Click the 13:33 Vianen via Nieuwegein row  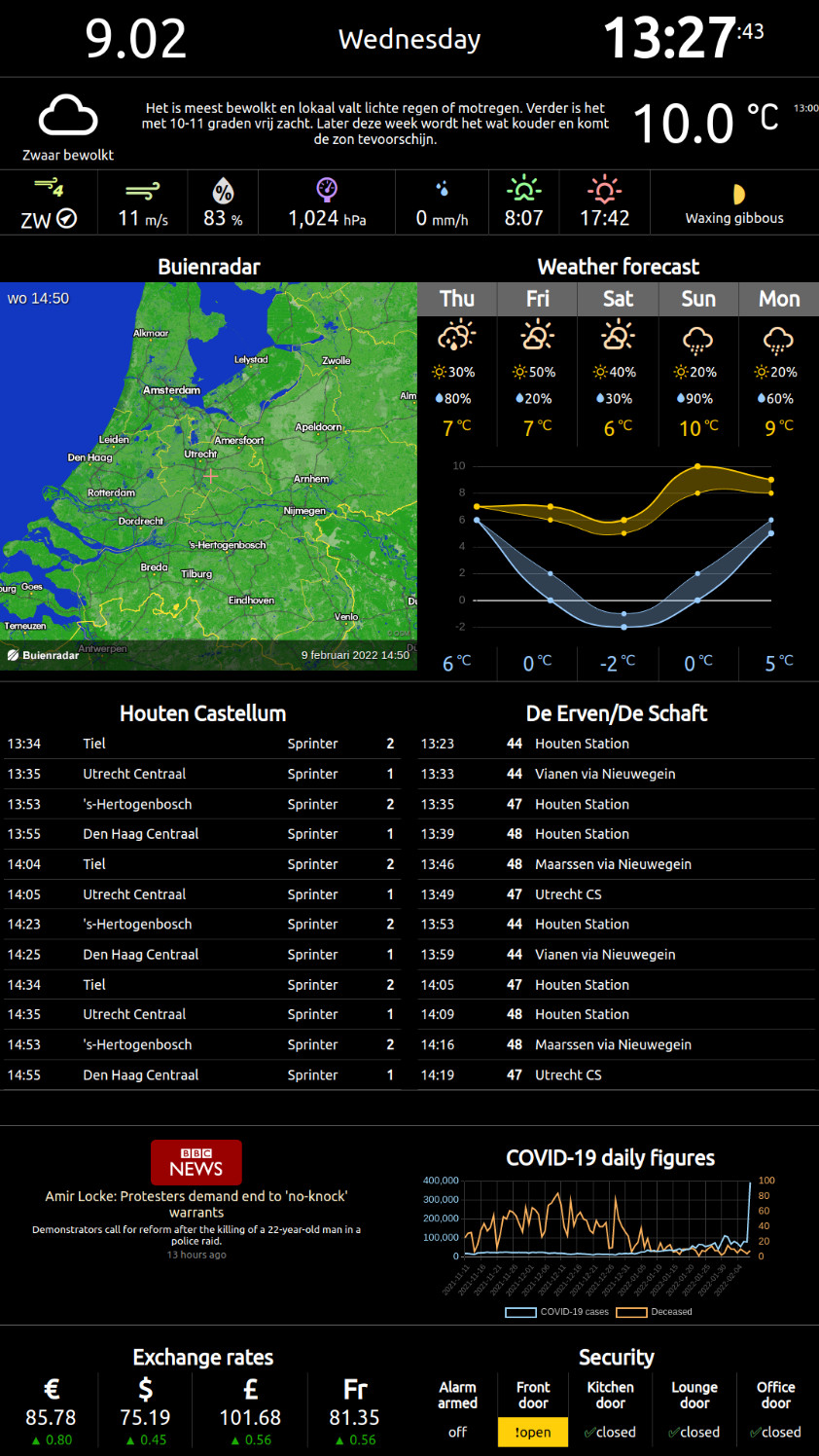(x=616, y=774)
